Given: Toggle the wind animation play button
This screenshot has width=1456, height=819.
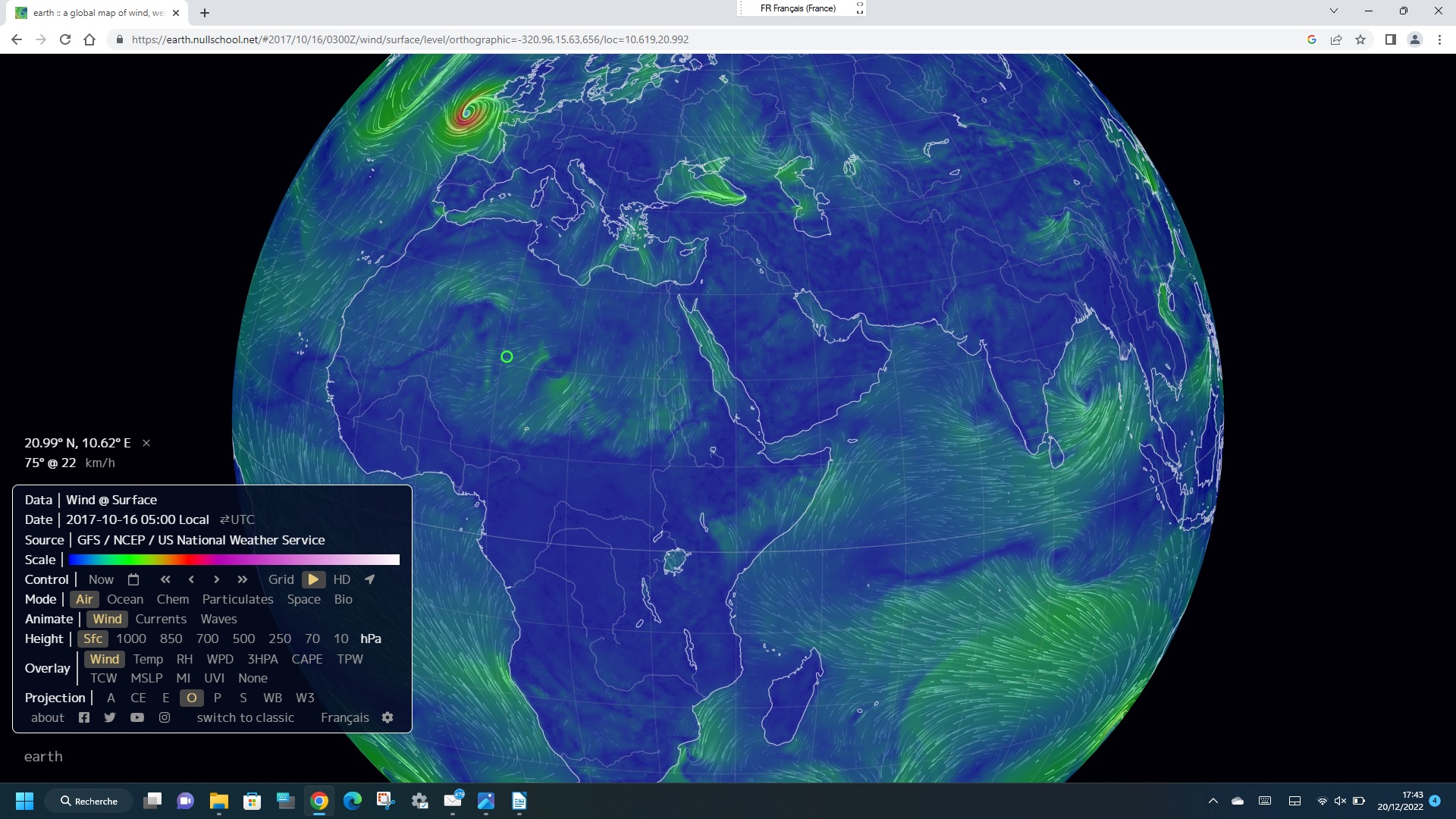Looking at the screenshot, I should 313,579.
